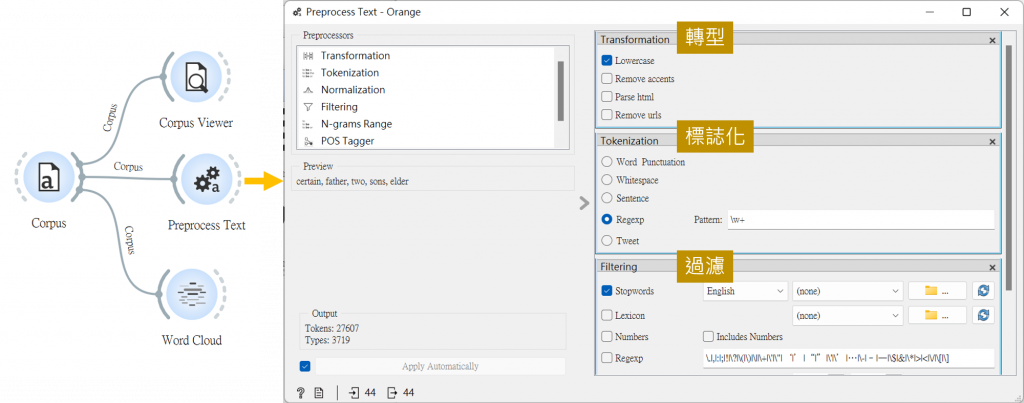The image size is (1024, 403).
Task: Select Normalization in the Preprocessors list
Action: (353, 90)
